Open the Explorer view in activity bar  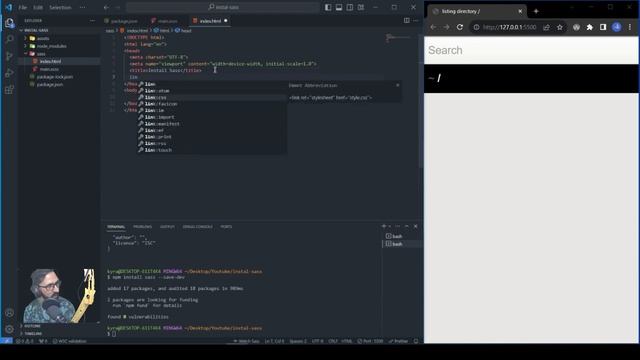9,22
